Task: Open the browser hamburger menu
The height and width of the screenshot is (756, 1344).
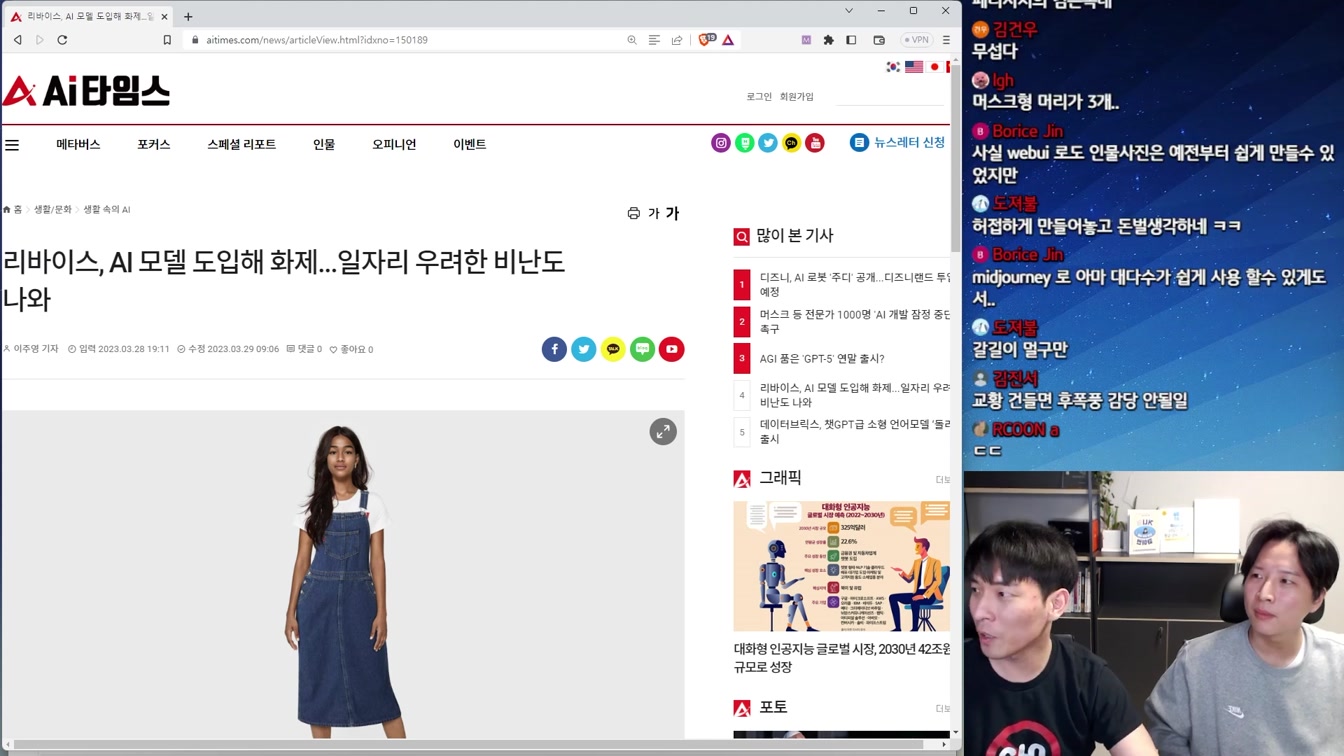Action: (x=946, y=40)
